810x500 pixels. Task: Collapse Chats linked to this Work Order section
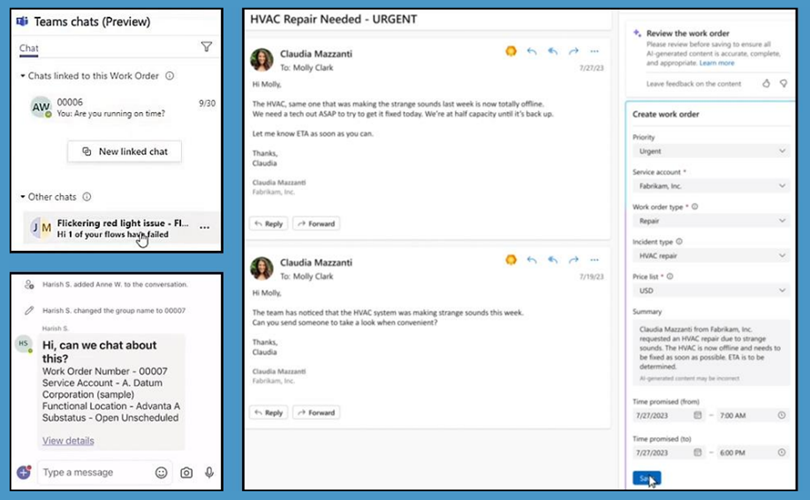click(23, 76)
